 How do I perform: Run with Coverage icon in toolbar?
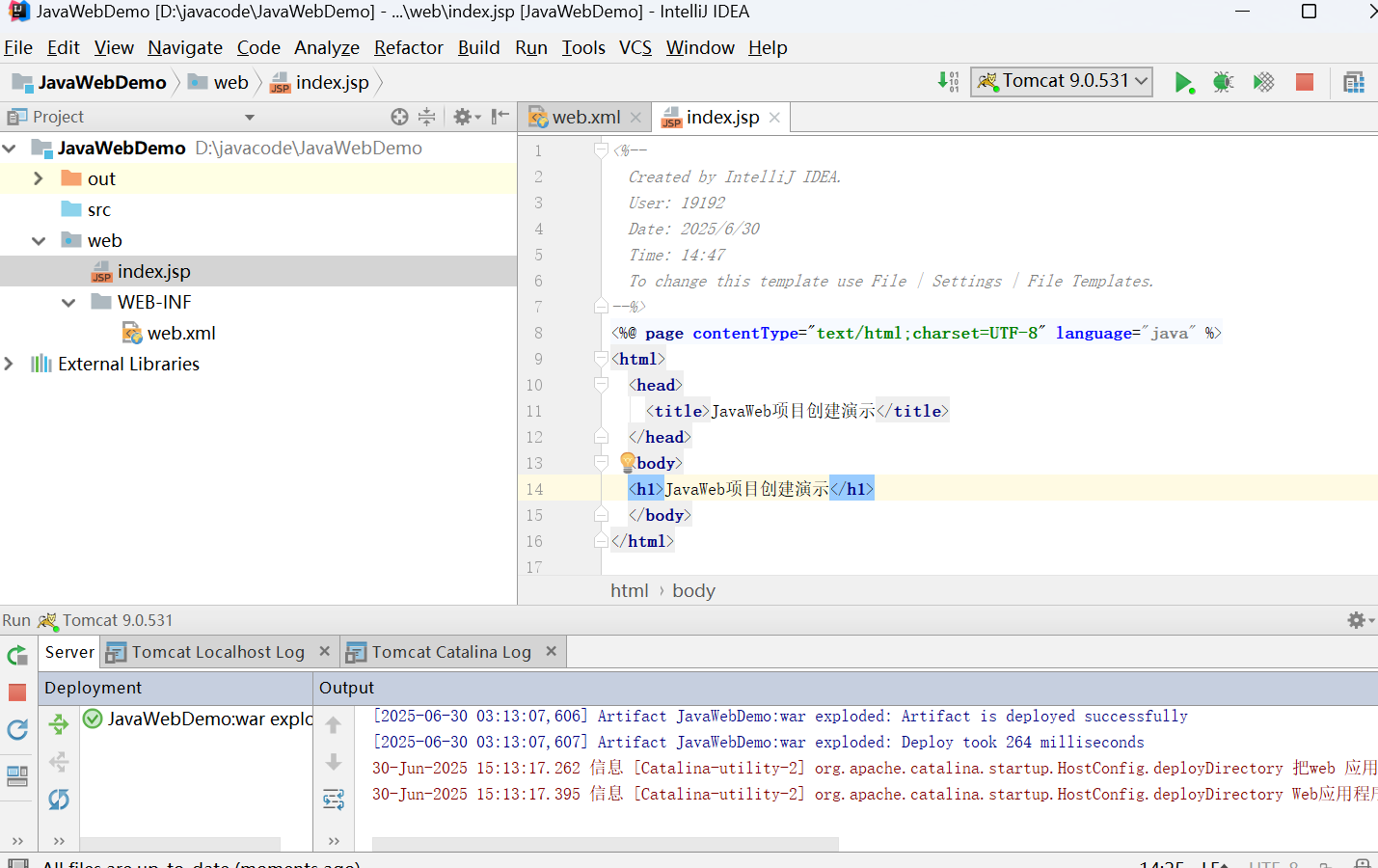click(x=1263, y=83)
